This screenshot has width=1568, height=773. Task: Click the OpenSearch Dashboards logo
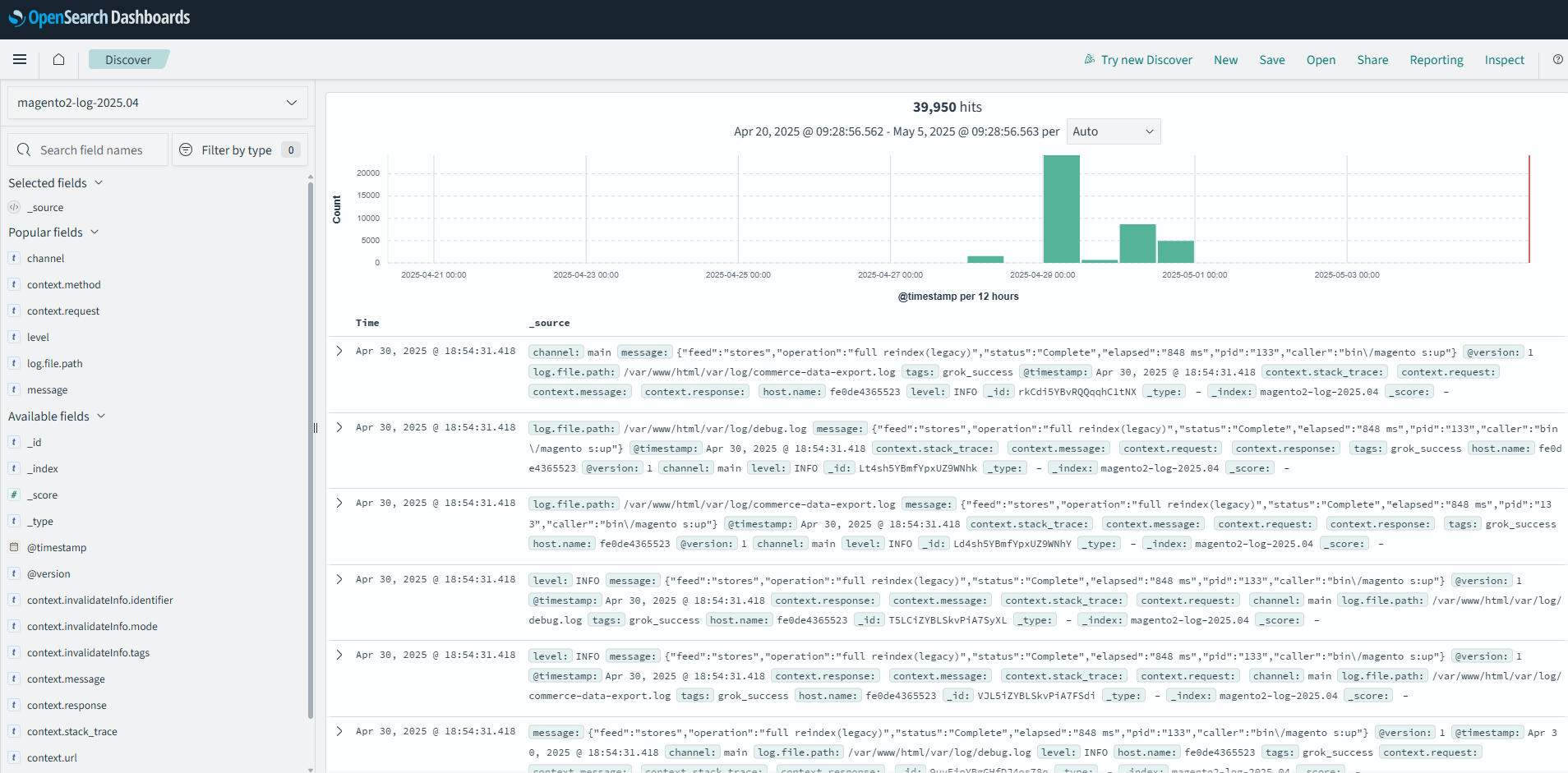[99, 18]
